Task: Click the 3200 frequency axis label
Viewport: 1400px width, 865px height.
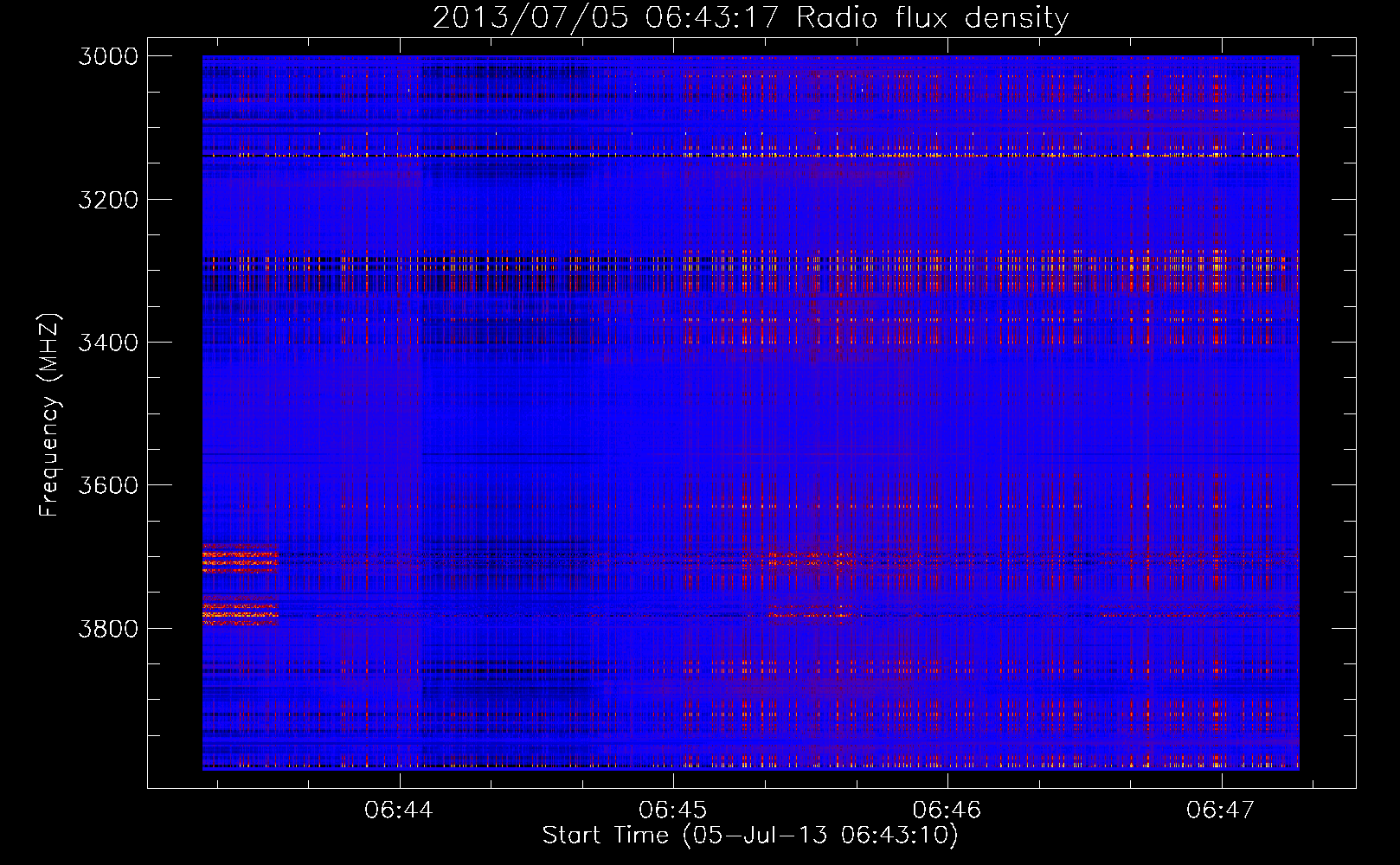Action: click(108, 200)
